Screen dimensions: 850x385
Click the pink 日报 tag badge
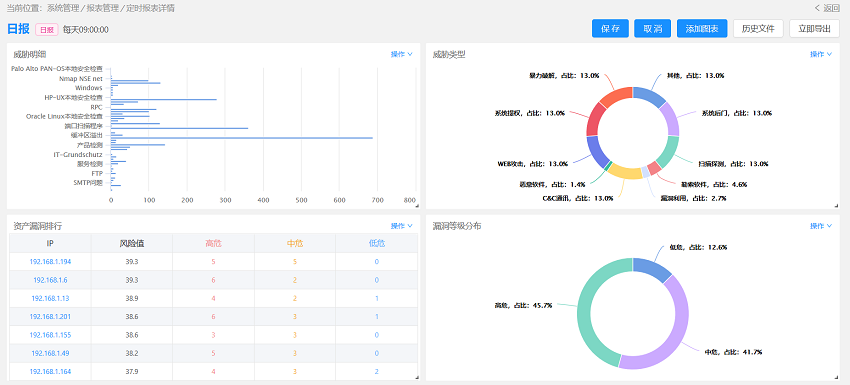[x=47, y=30]
